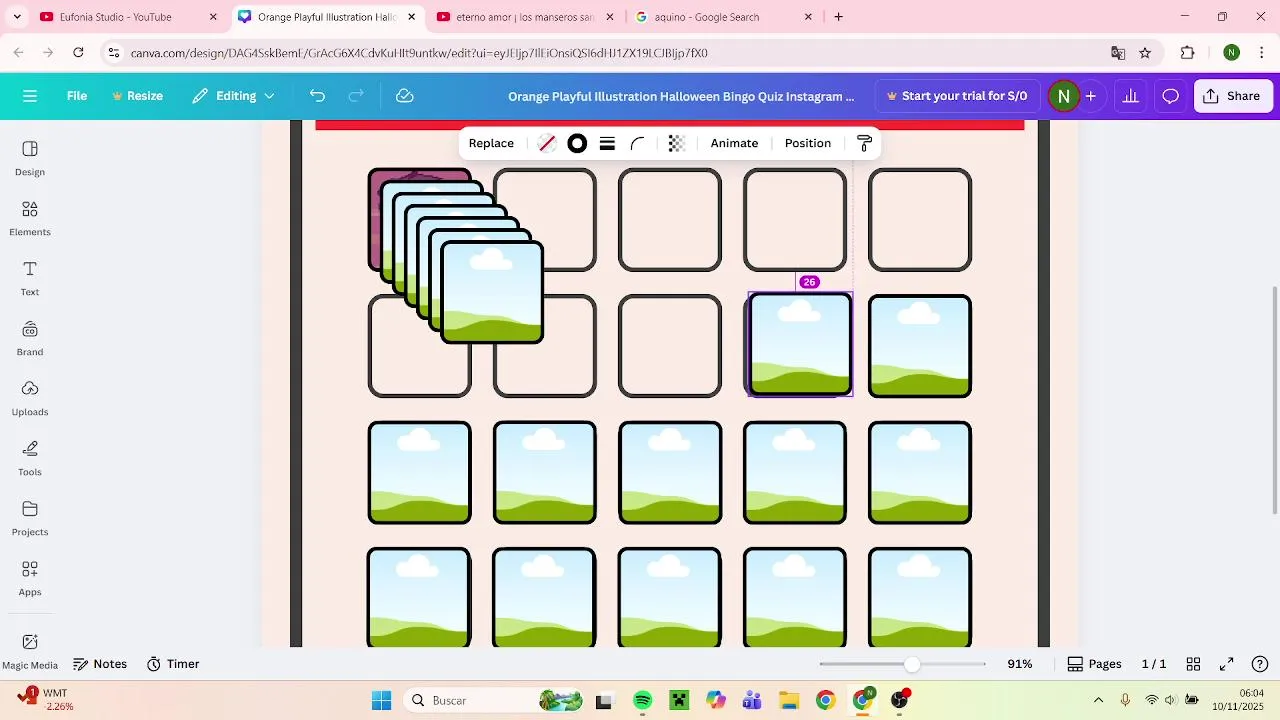The height and width of the screenshot is (720, 1280).
Task: Open the Magic Media panel
Action: coord(30,650)
